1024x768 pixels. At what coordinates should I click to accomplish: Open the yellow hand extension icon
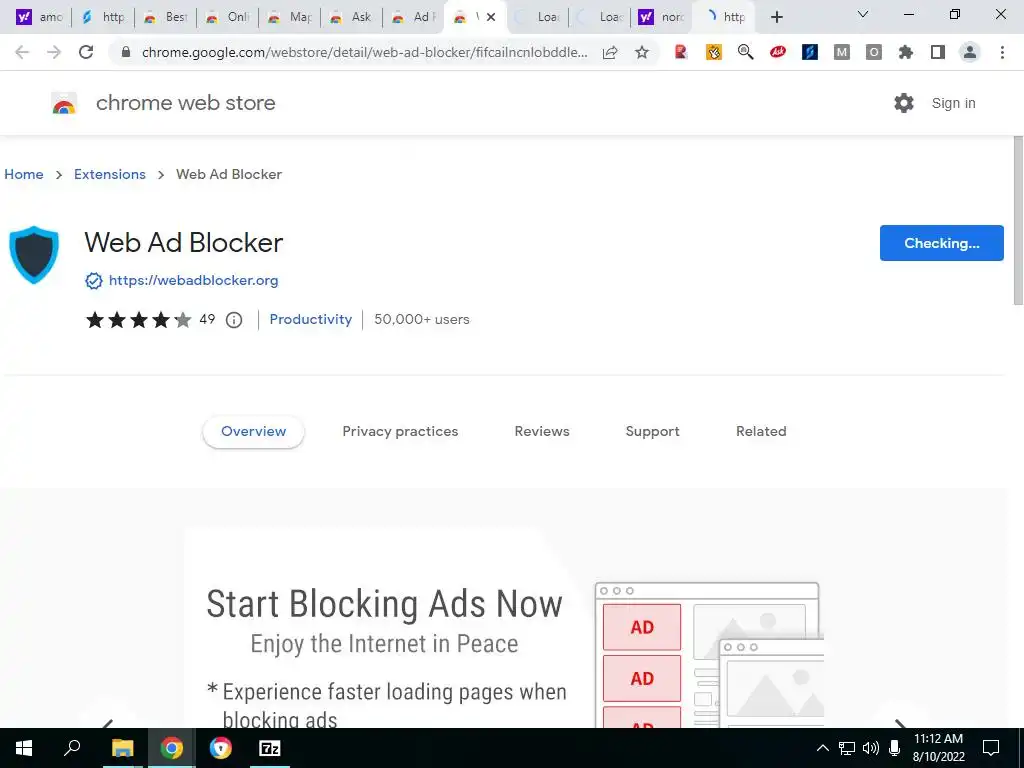(714, 52)
